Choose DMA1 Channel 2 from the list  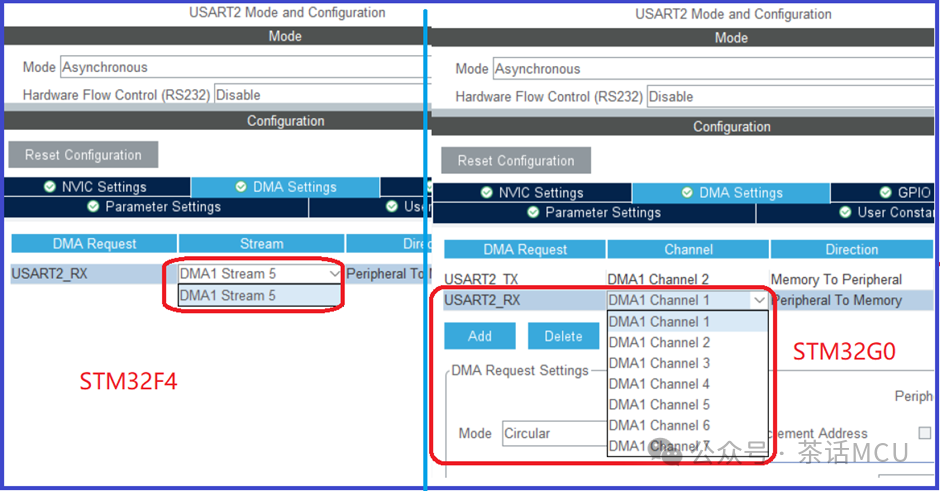coord(688,342)
